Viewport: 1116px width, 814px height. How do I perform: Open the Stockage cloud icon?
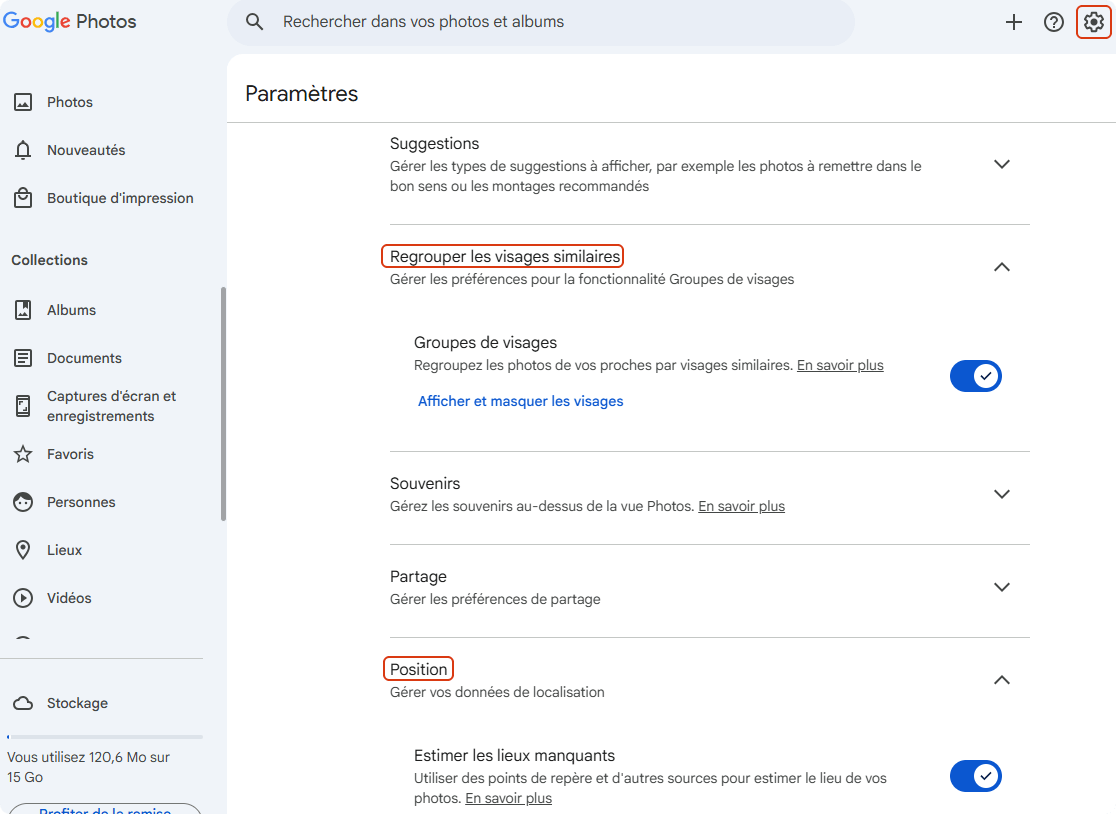(23, 702)
